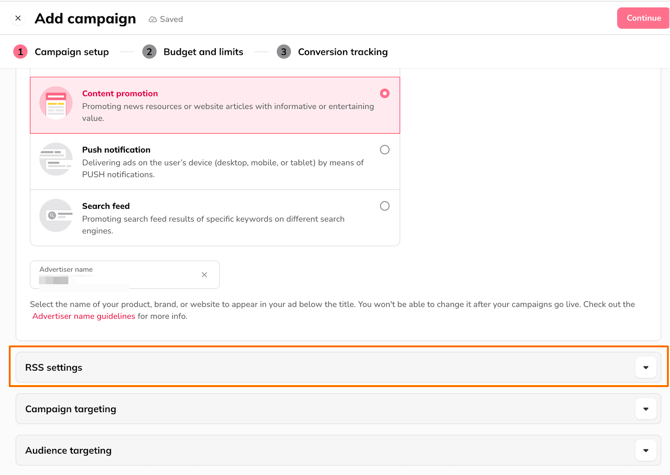
Task: Select the Push notification radio button
Action: [x=384, y=150]
